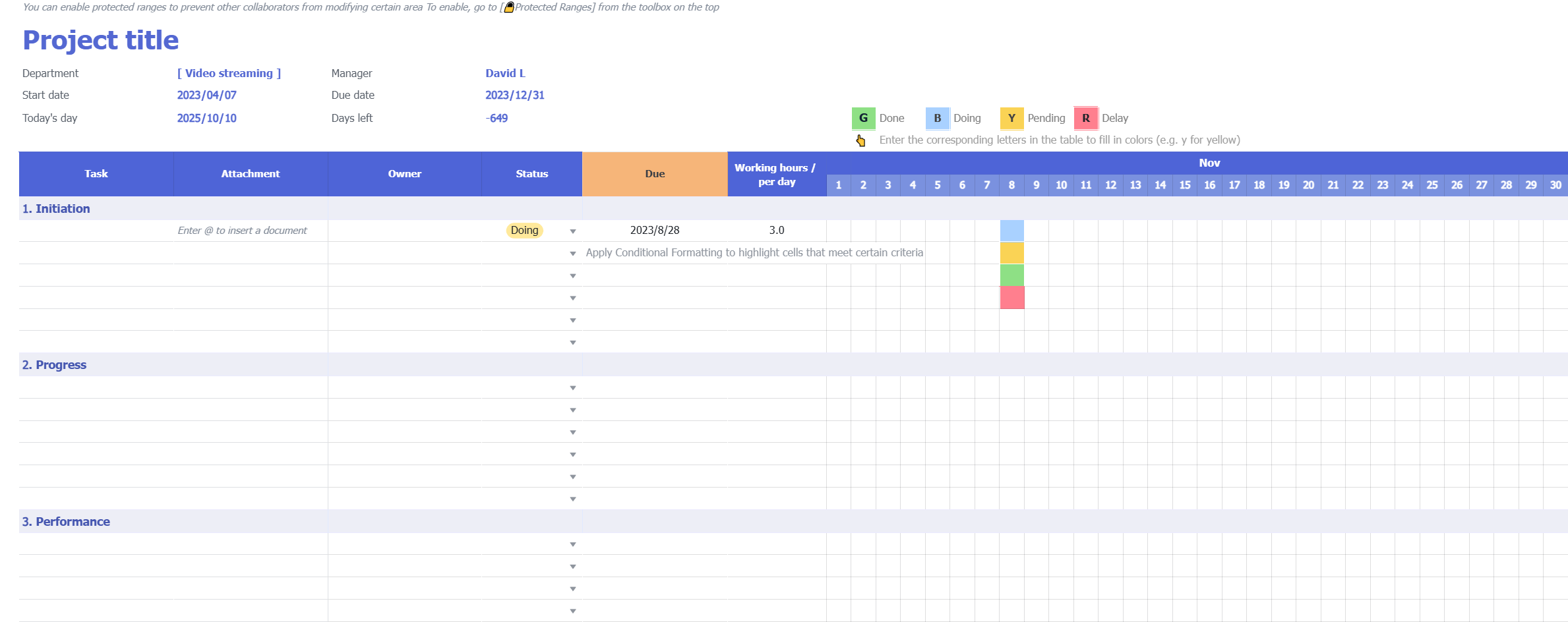Viewport: 1568px width, 622px height.
Task: Click the 3. Performance section heading
Action: point(66,522)
